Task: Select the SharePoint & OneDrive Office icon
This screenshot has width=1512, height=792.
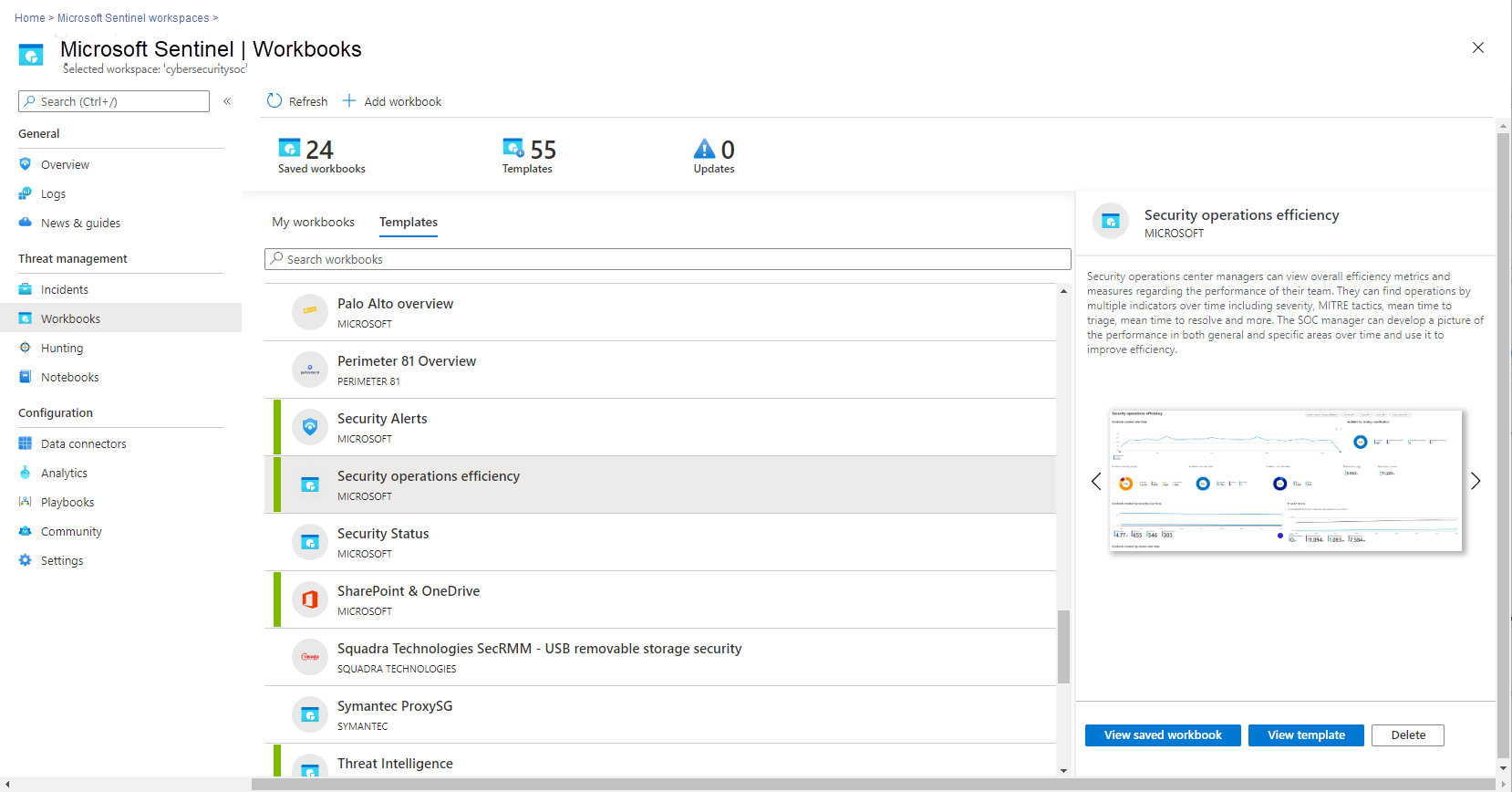Action: click(x=310, y=599)
